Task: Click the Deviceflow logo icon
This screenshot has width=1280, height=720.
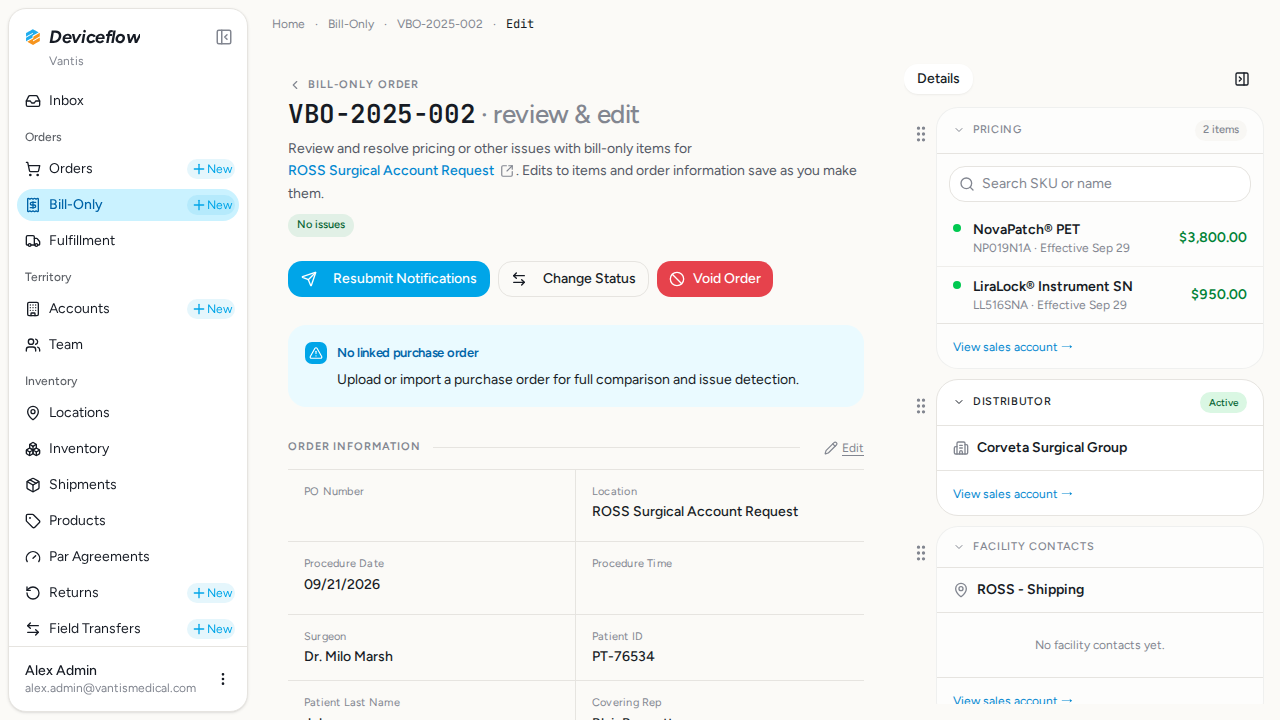Action: click(33, 37)
